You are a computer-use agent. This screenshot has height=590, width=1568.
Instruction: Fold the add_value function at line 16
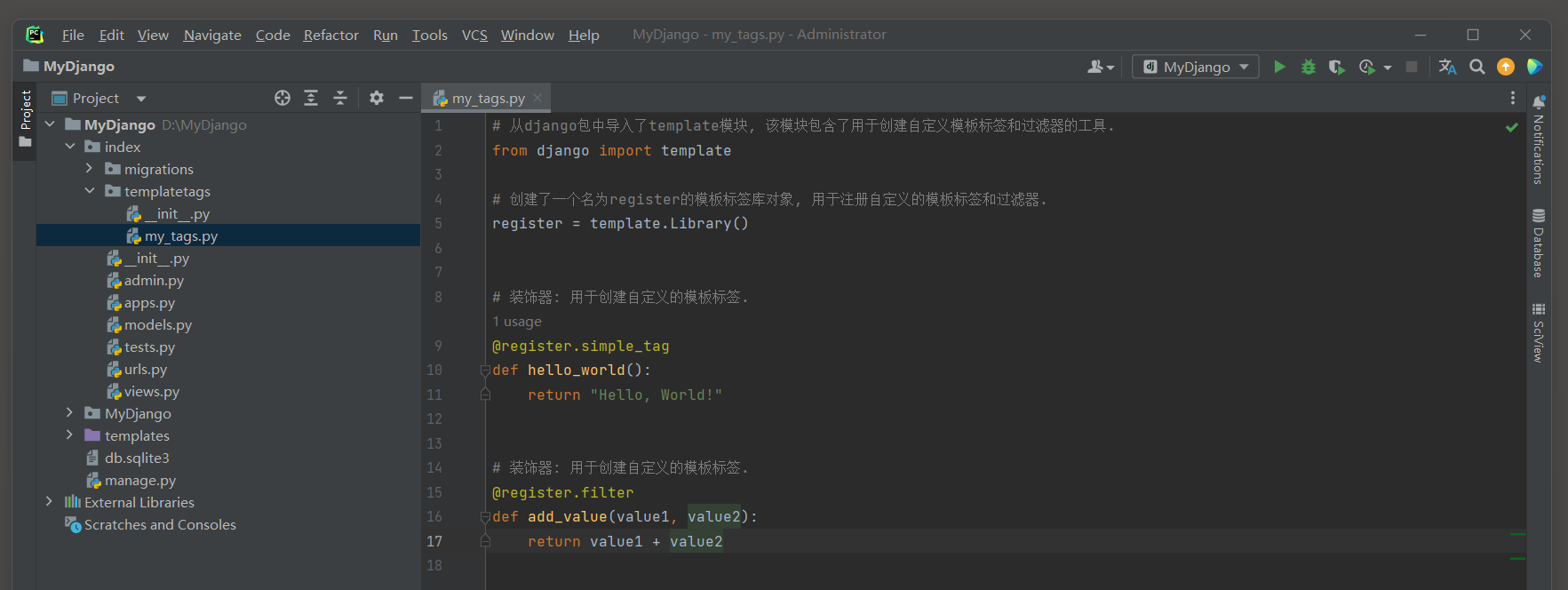coord(485,516)
